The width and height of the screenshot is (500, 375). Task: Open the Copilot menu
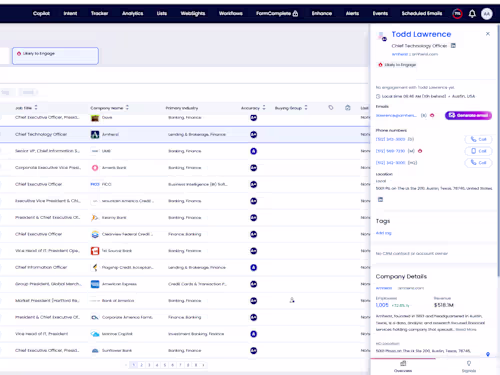(x=41, y=13)
